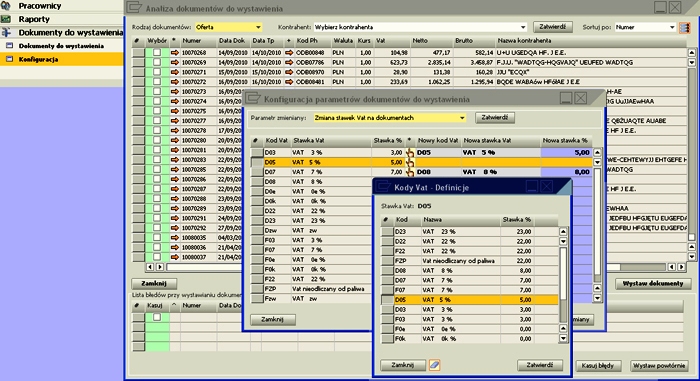Screen dimensions: 700x381
Task: Click the orange arrow before number 10070289
Action: 175,209
